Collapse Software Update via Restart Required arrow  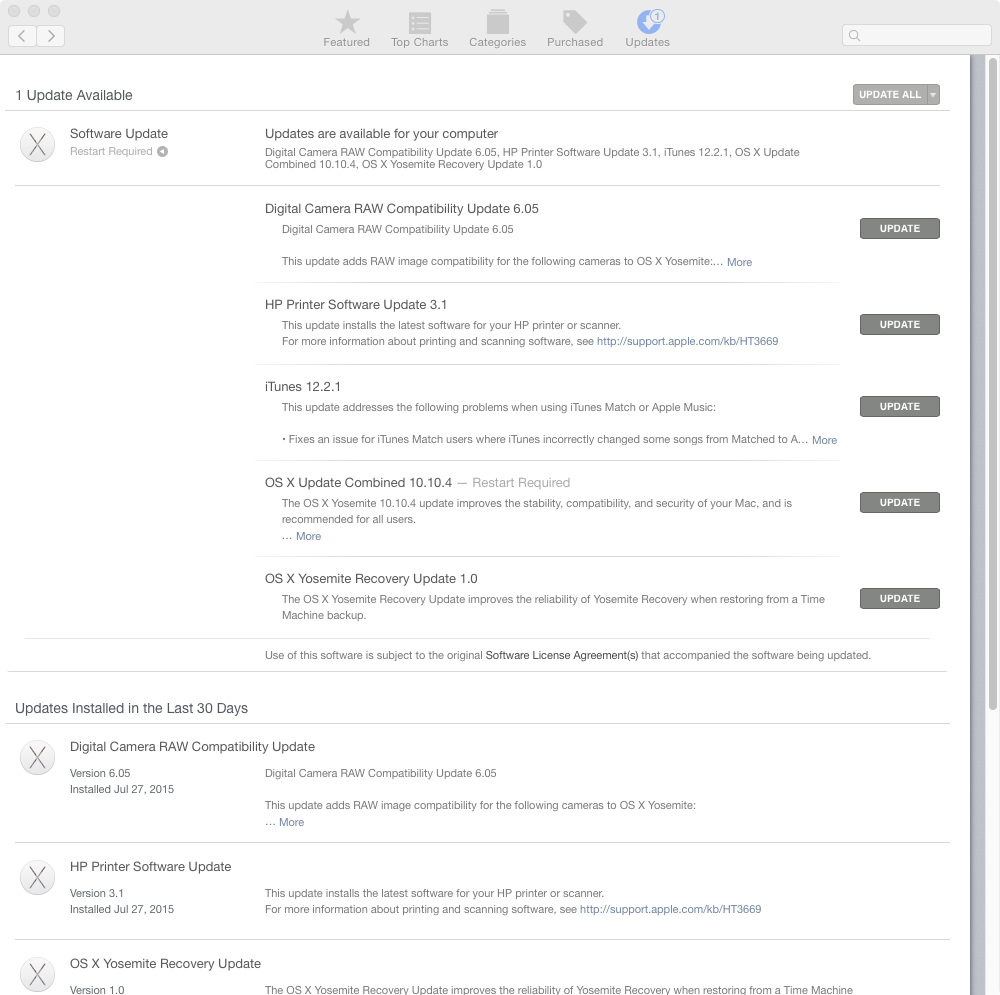[163, 151]
